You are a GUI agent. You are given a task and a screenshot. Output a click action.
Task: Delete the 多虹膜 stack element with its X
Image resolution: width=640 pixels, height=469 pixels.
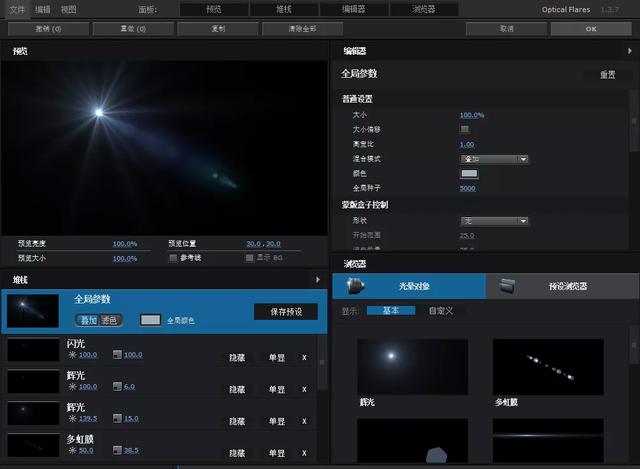pos(304,453)
